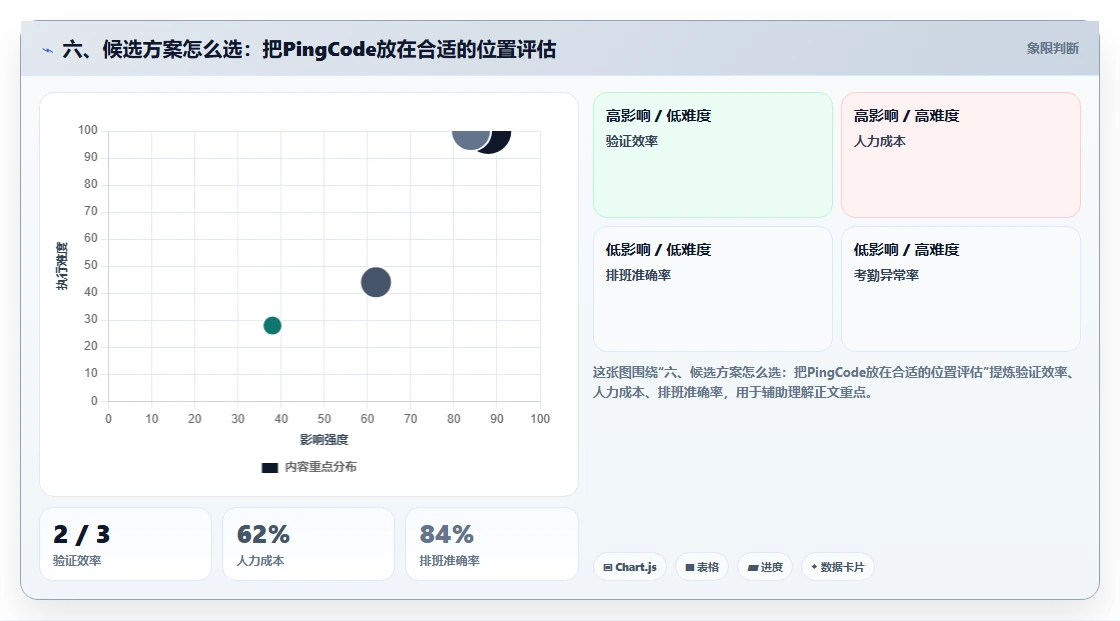Click 人力成本 text in red quadrant card

(x=880, y=141)
